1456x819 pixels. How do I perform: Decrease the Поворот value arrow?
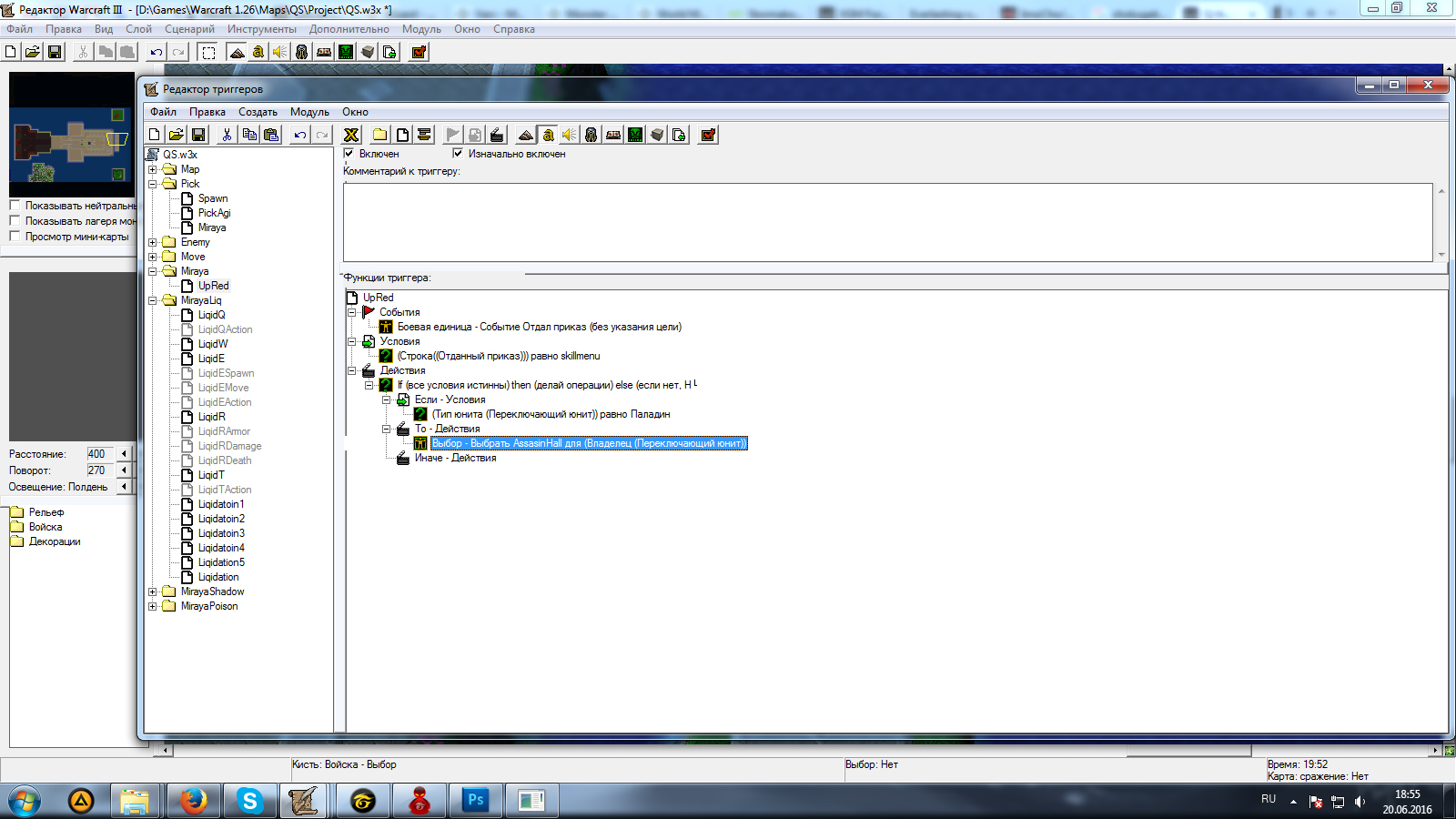[x=125, y=470]
